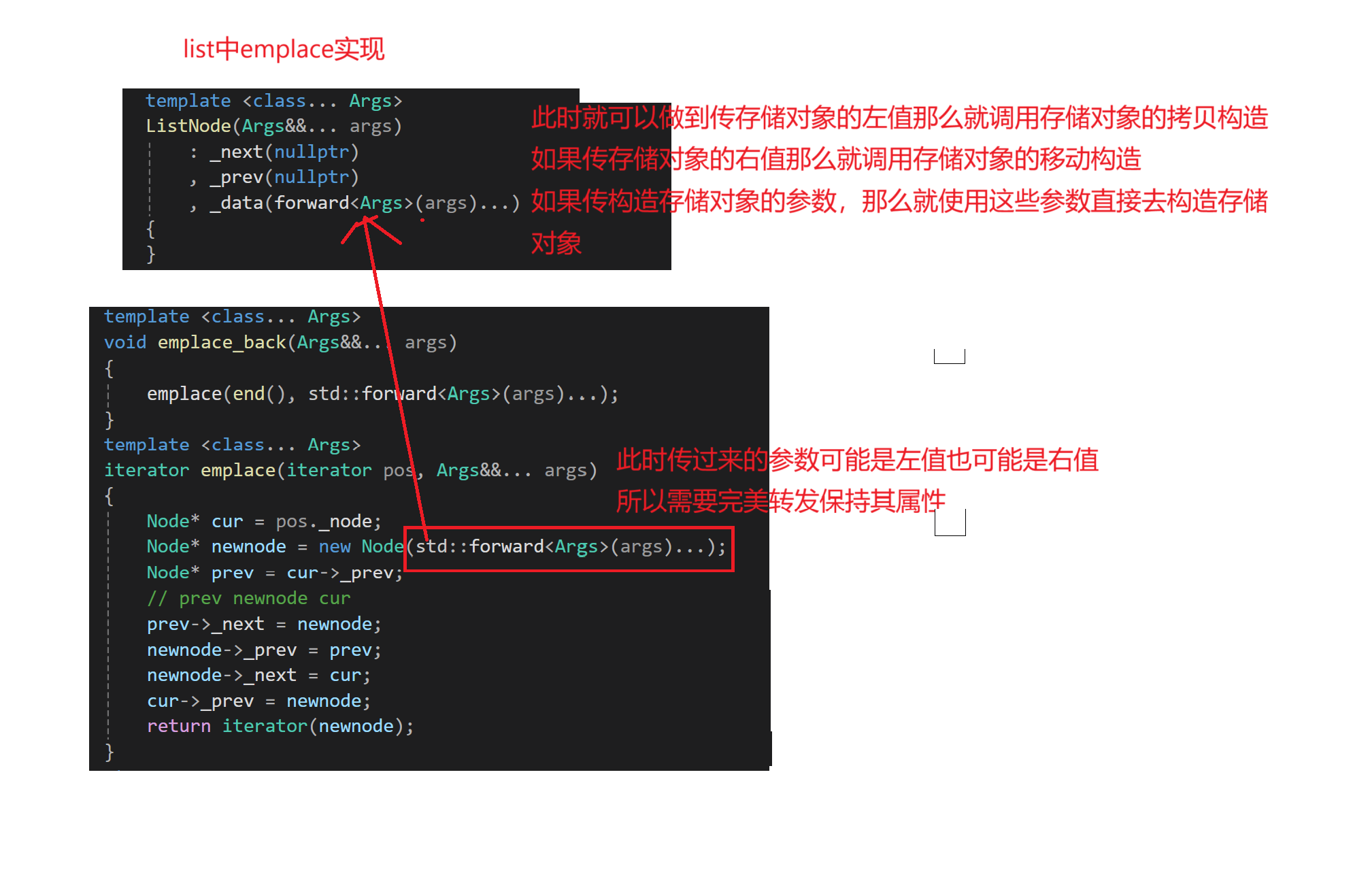
Task: Click the green comment '// prev newnode cur'
Action: 248,599
